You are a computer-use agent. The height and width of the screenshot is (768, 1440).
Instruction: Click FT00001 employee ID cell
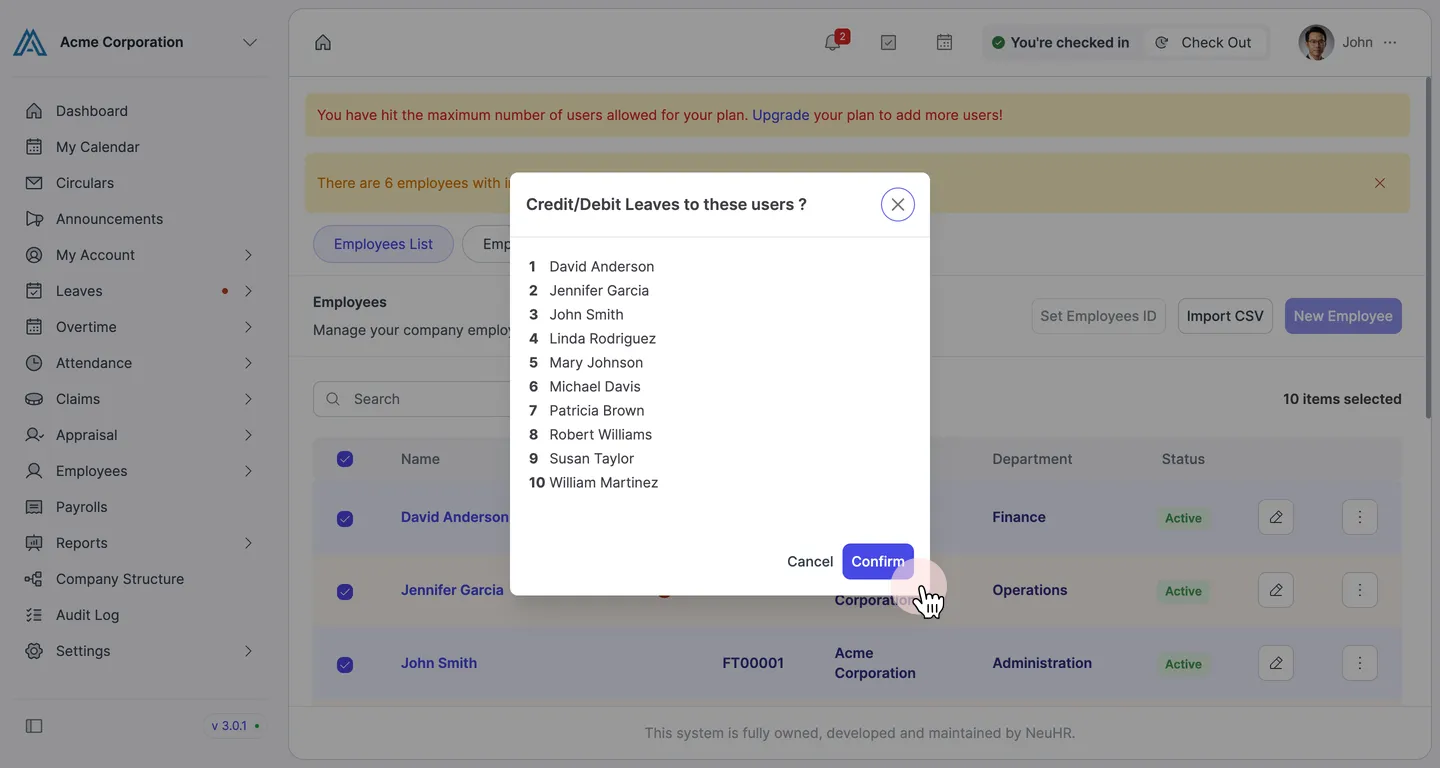(x=753, y=663)
